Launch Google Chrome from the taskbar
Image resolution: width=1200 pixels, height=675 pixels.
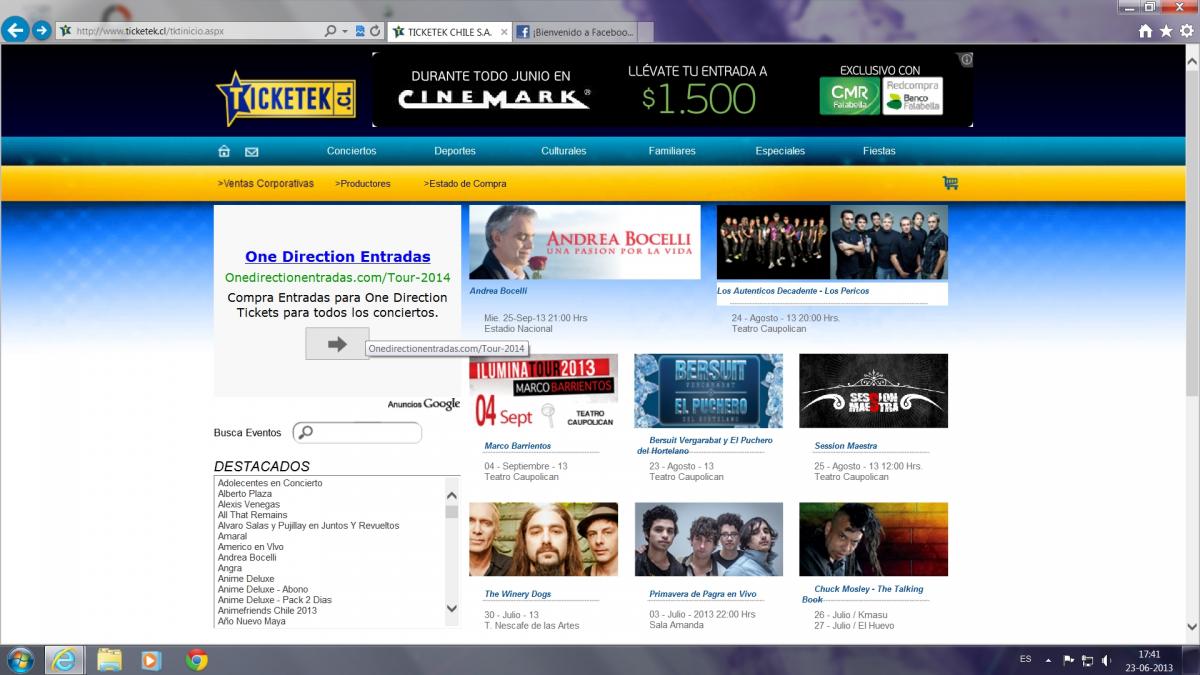pos(197,660)
